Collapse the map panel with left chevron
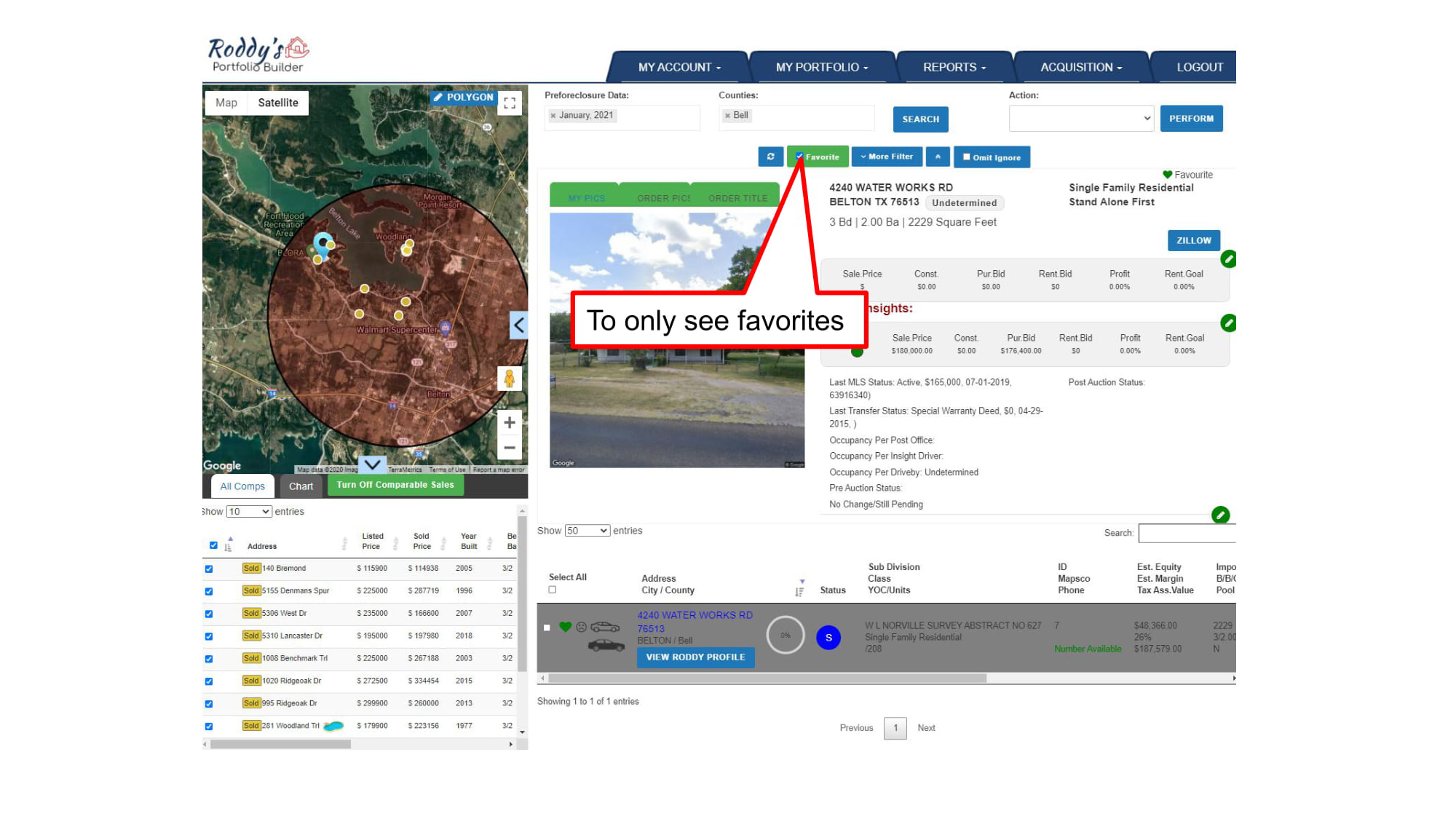1456x819 pixels. [x=518, y=325]
